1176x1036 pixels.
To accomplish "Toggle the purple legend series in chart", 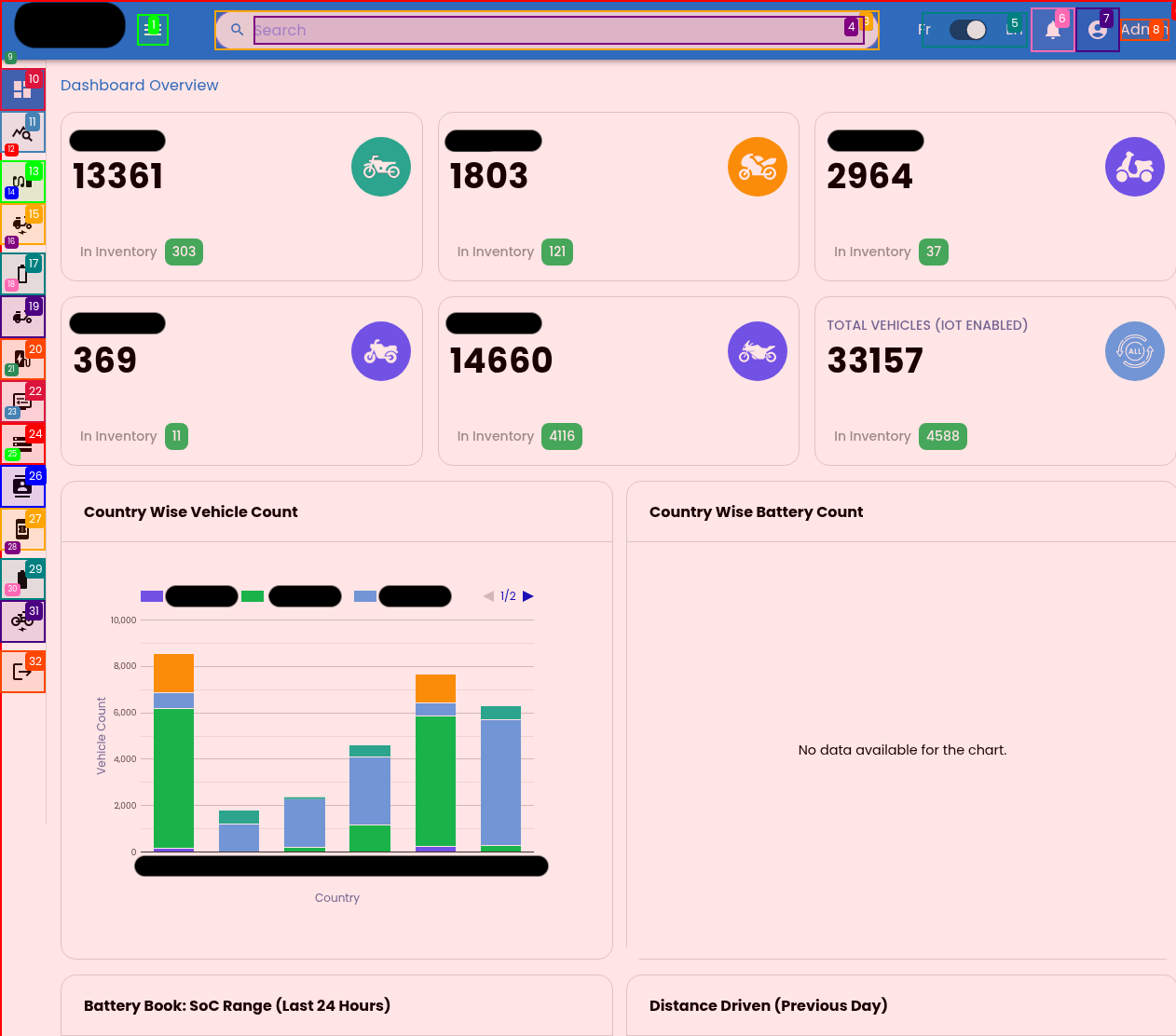I will pyautogui.click(x=152, y=596).
